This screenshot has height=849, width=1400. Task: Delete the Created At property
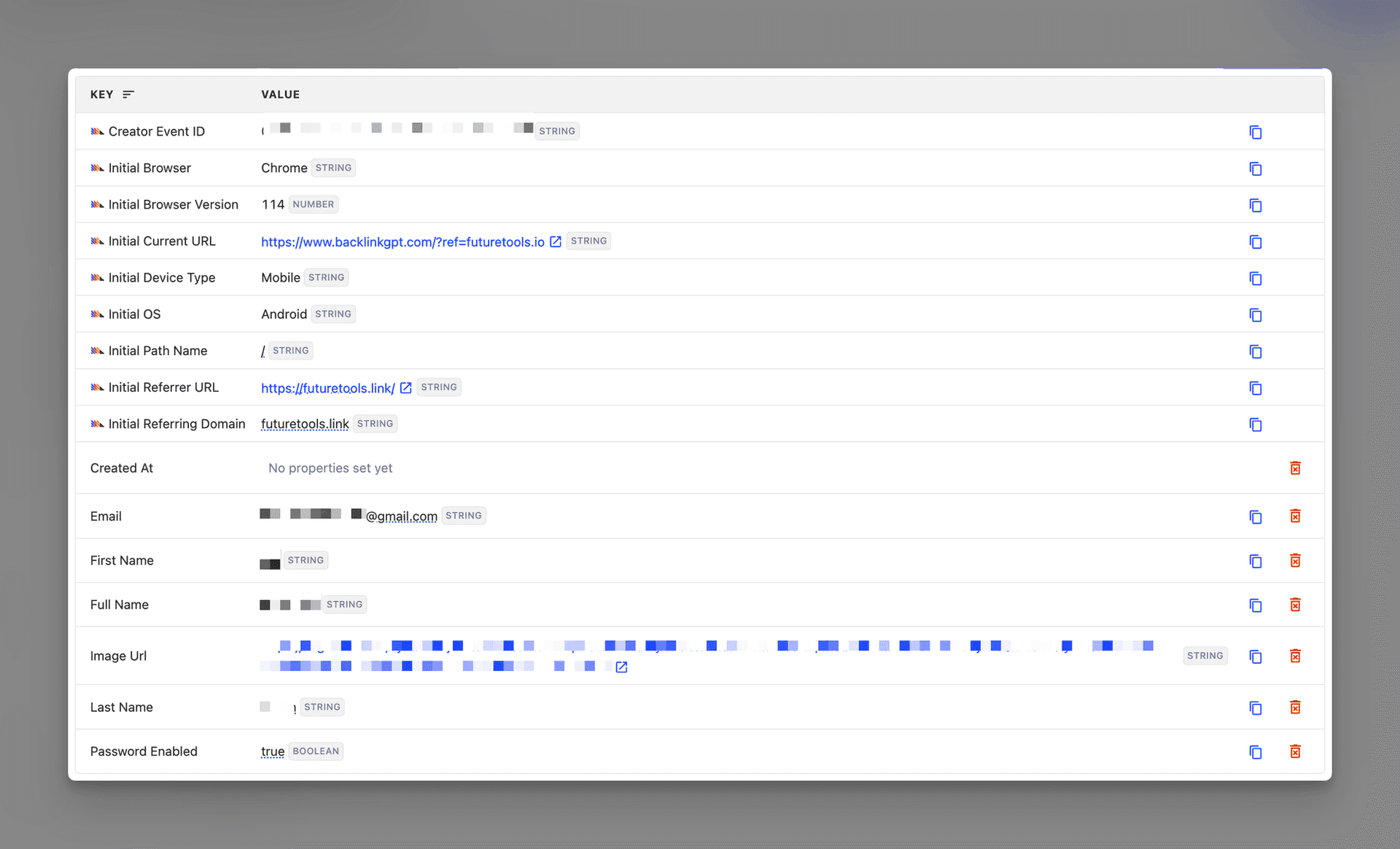point(1295,468)
